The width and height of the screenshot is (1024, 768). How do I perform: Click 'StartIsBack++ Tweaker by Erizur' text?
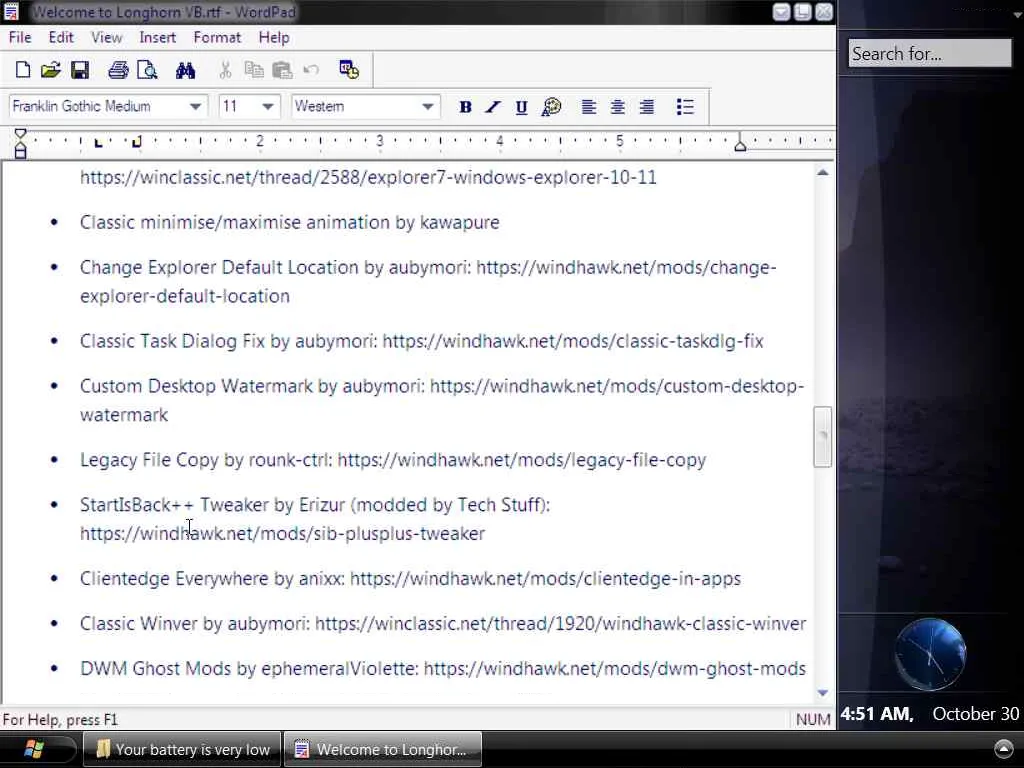coord(212,505)
